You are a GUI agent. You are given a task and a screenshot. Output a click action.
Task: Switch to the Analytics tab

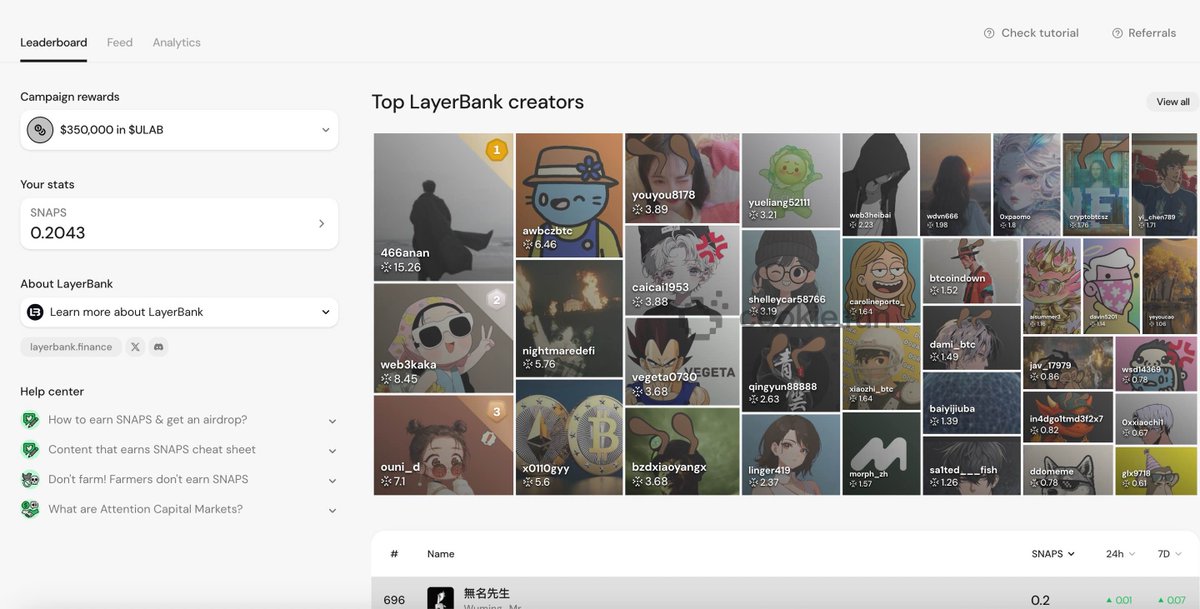(x=176, y=43)
